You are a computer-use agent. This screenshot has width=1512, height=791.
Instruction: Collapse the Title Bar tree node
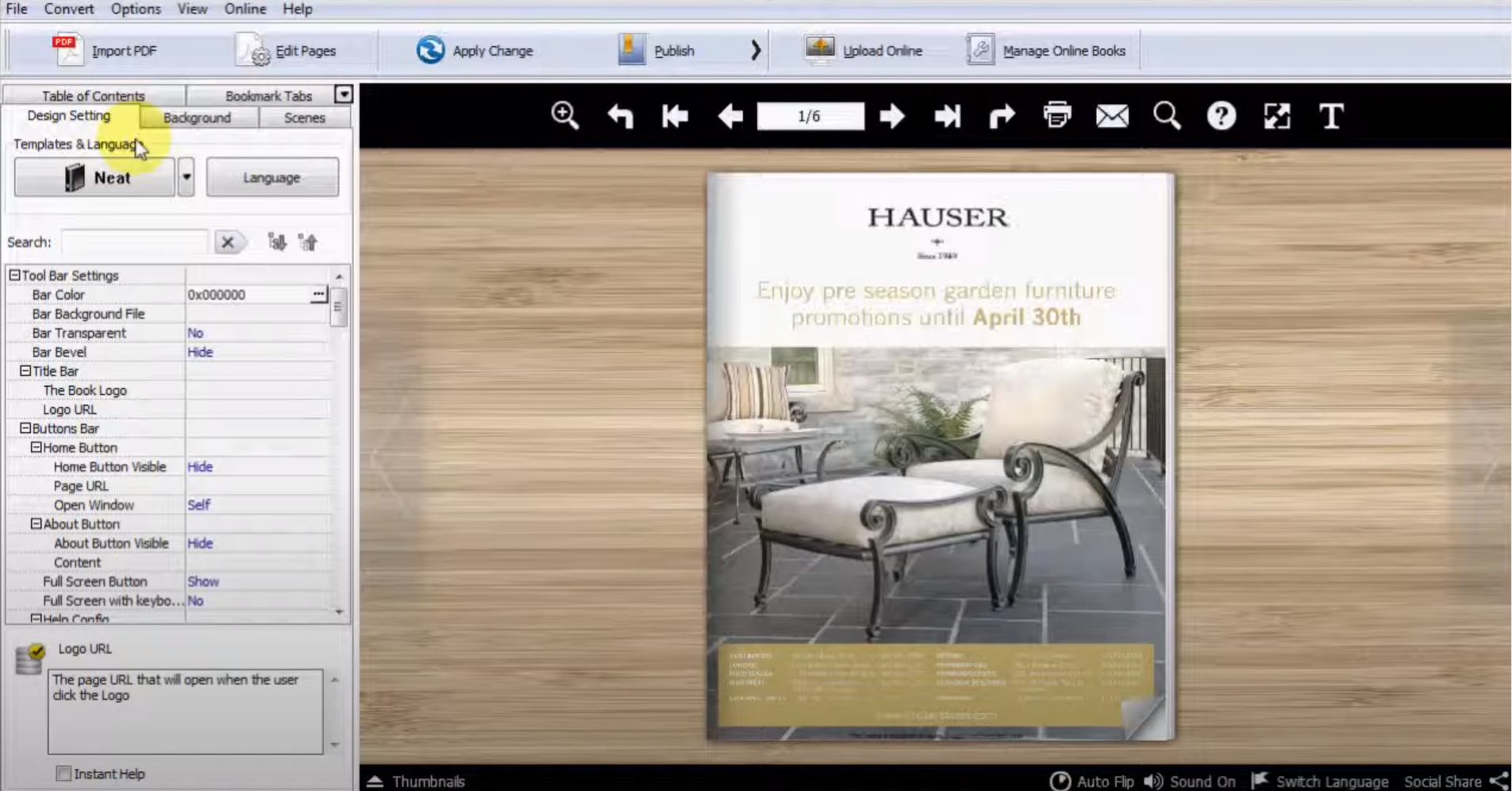point(25,371)
